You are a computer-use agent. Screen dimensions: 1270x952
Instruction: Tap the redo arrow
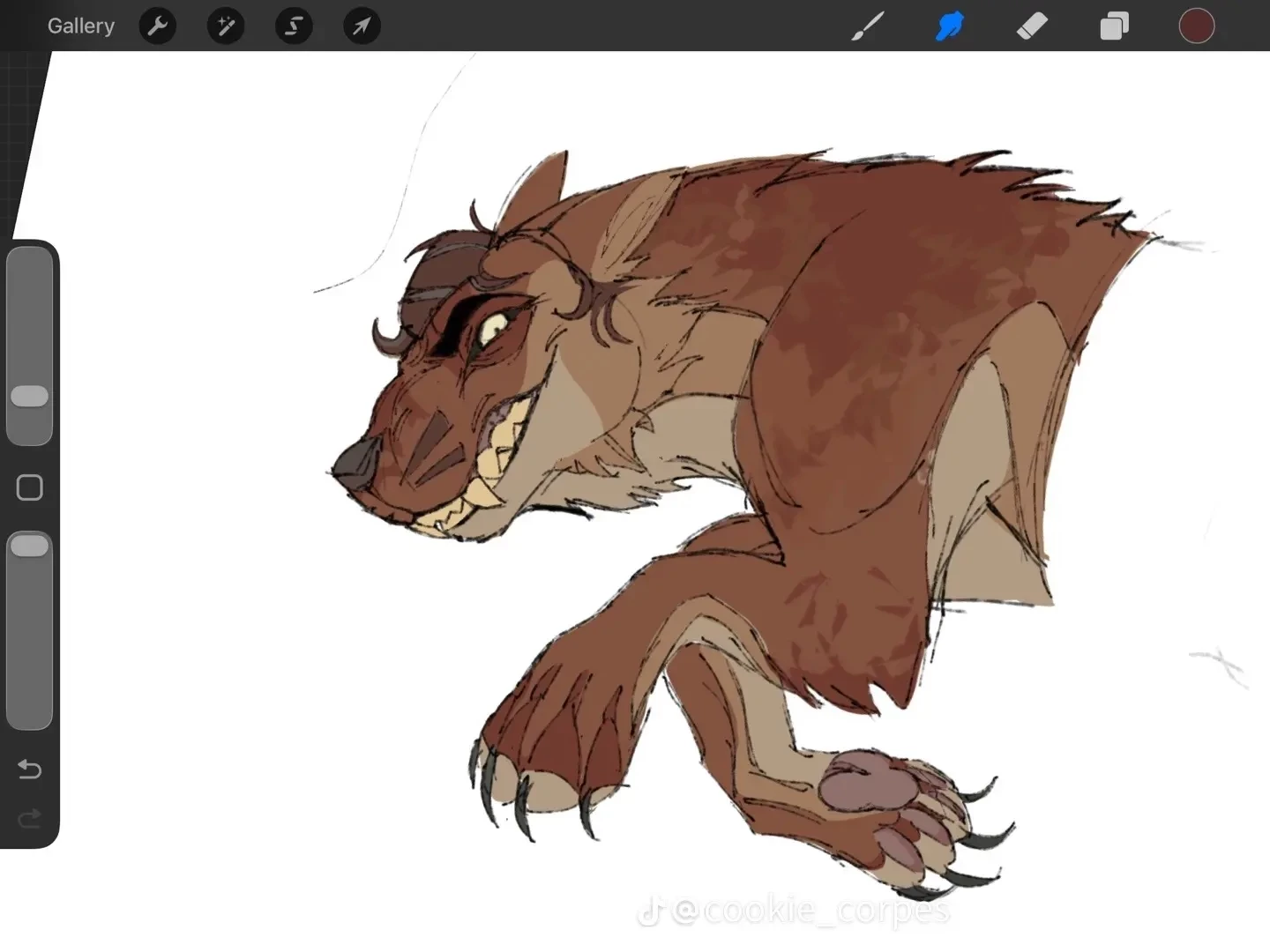pyautogui.click(x=30, y=820)
